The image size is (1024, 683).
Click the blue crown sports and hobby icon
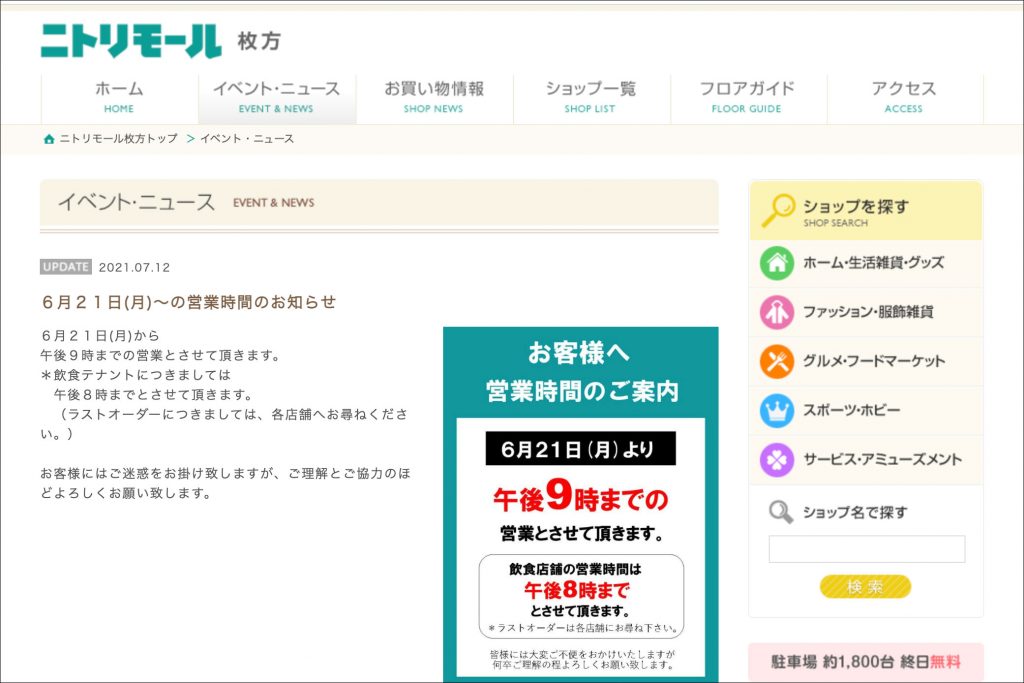[776, 410]
